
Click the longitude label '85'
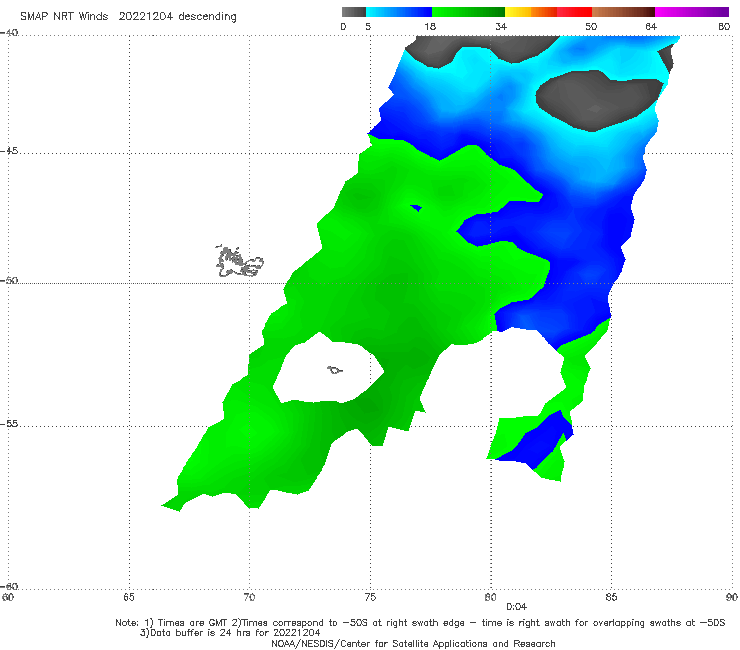[611, 597]
